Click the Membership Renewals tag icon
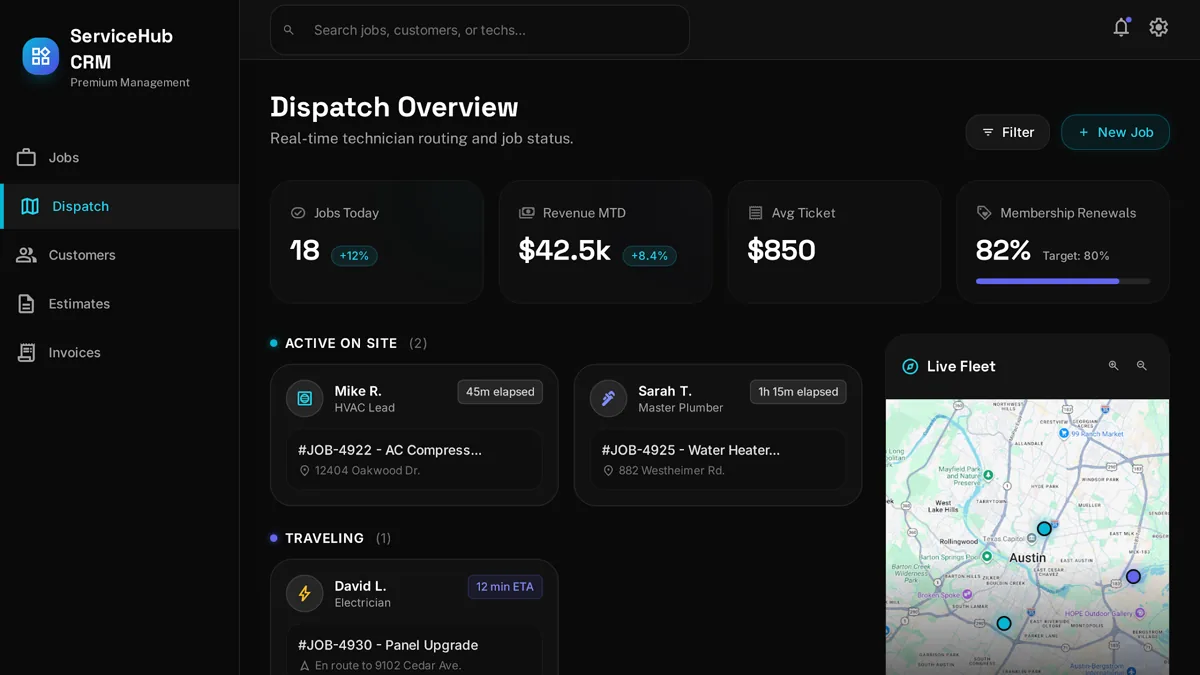 (984, 213)
